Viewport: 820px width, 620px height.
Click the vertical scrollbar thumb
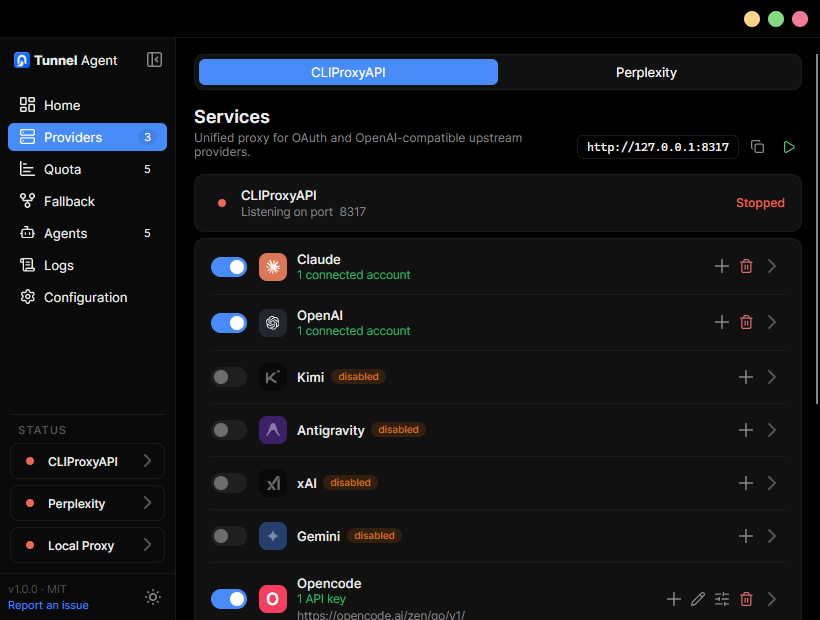(x=817, y=228)
